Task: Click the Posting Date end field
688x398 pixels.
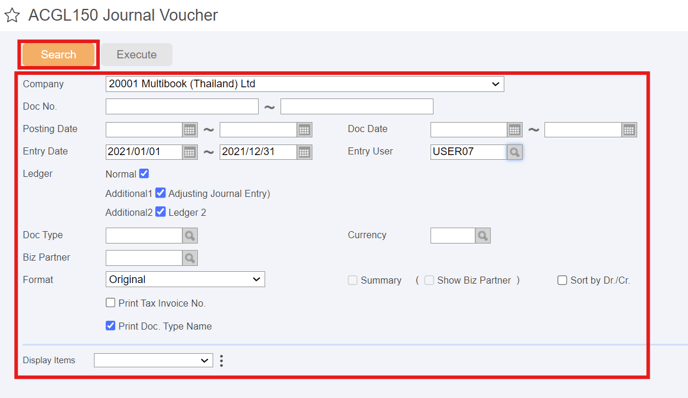Action: point(258,130)
